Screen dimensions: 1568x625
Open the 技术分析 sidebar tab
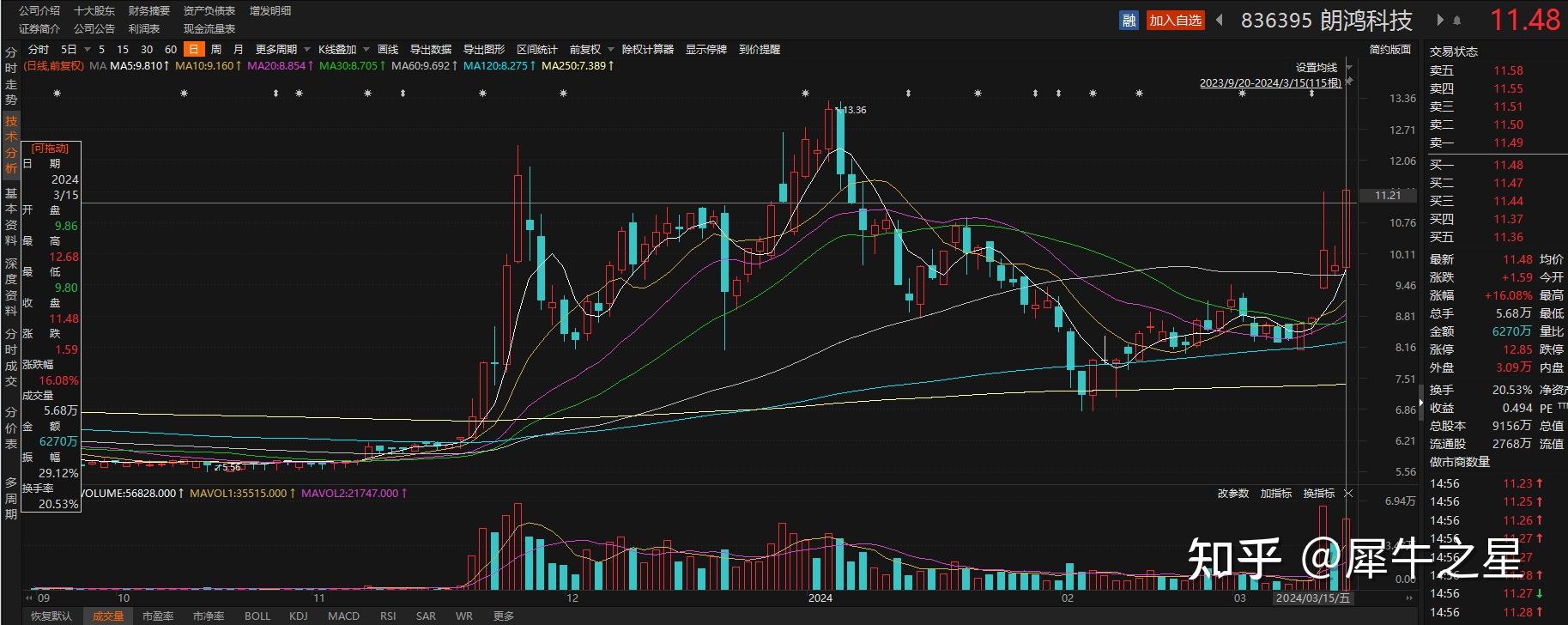point(11,144)
